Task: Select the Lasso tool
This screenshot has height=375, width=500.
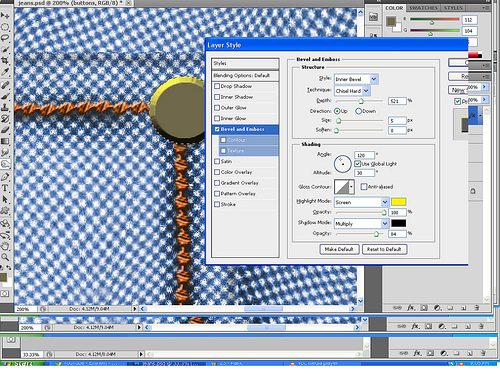Action: tap(5, 38)
